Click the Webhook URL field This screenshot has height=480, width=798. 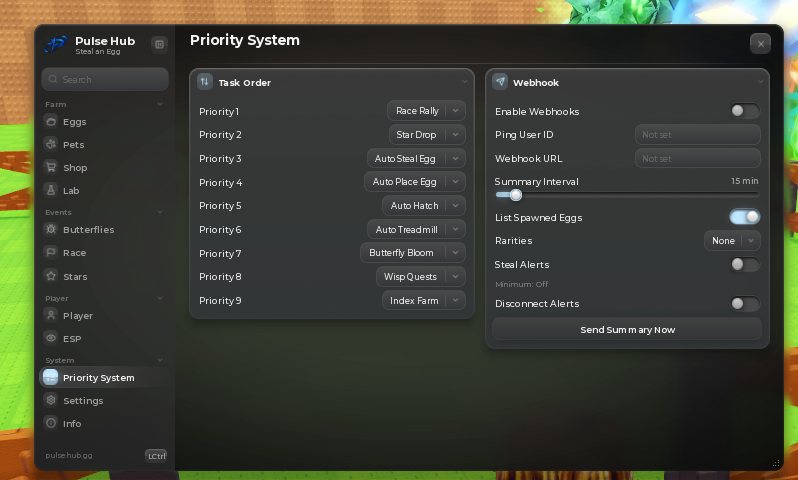698,158
